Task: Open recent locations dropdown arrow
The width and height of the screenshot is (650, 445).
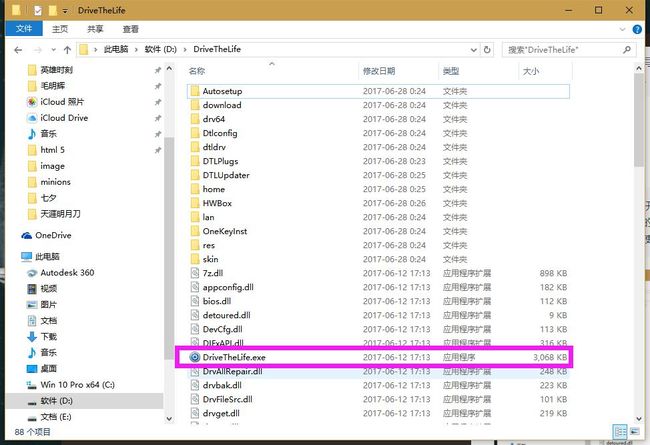Action: pyautogui.click(x=53, y=50)
